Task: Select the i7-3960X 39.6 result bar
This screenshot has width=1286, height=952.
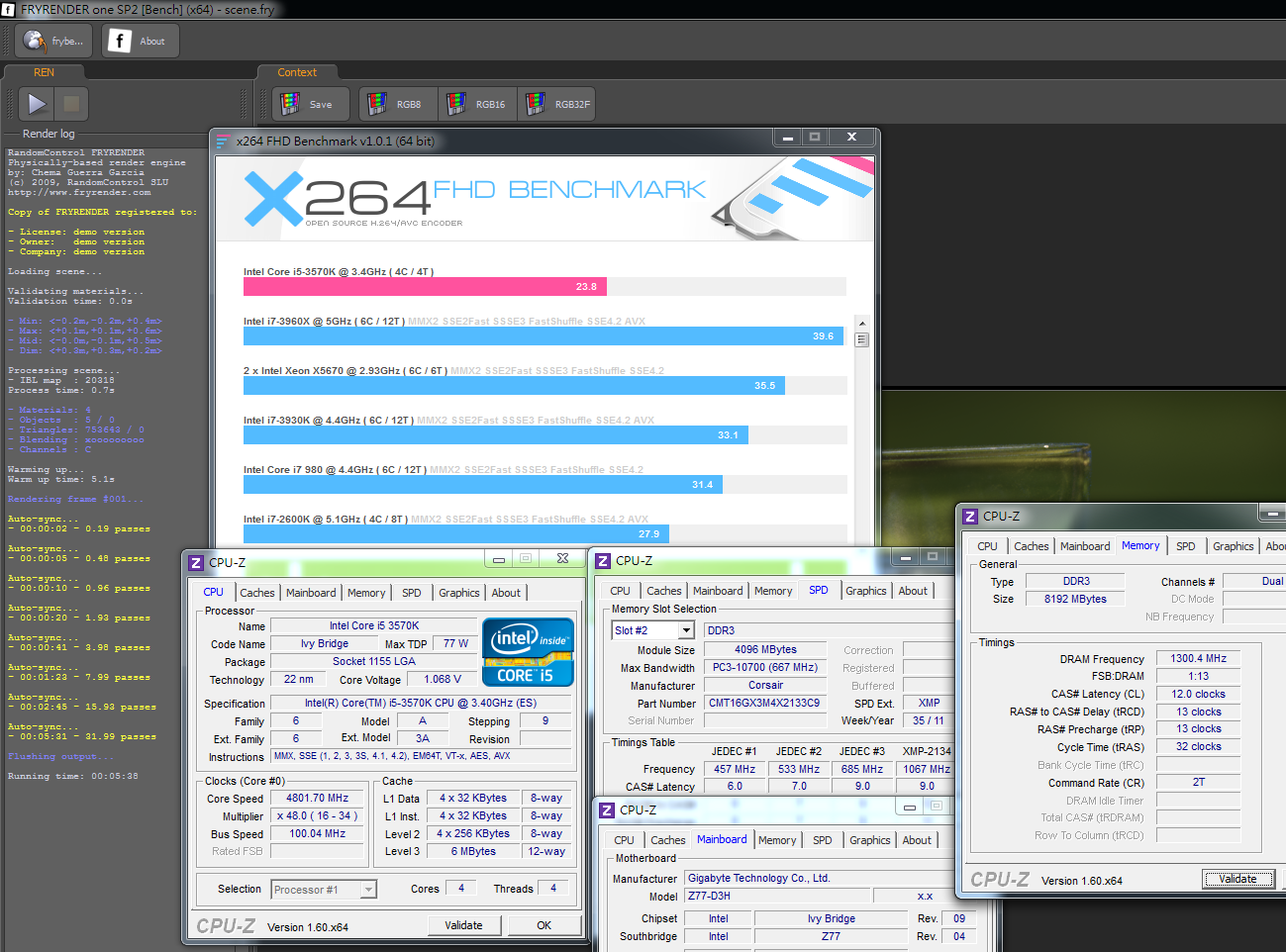Action: pos(544,335)
